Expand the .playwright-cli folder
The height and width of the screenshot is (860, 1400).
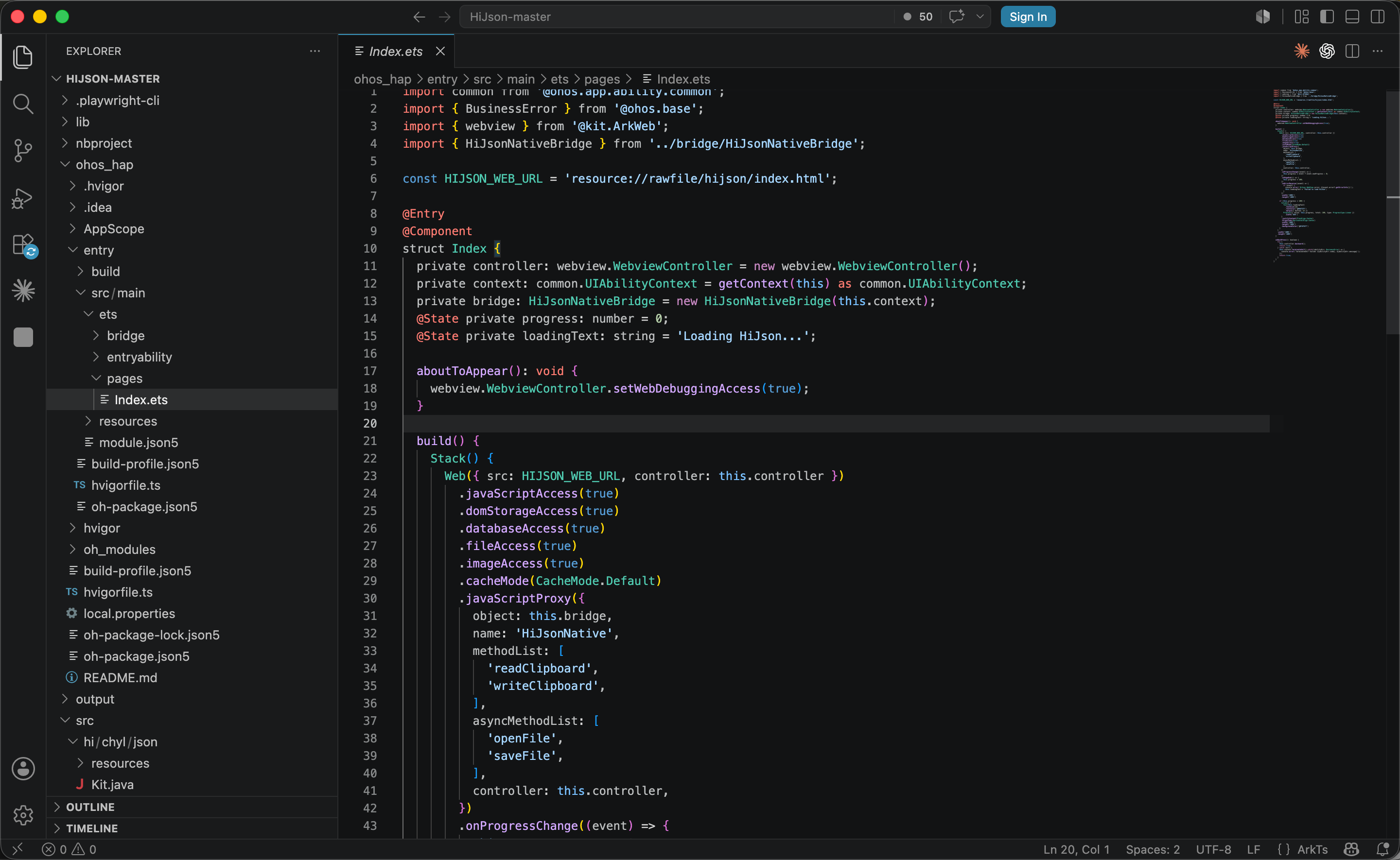pos(192,100)
